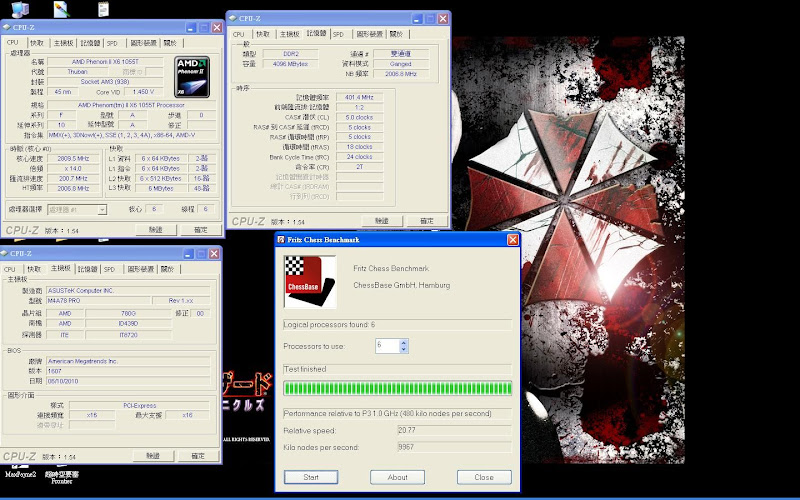
Task: Open the My Computer desktop icon
Action: point(19,8)
